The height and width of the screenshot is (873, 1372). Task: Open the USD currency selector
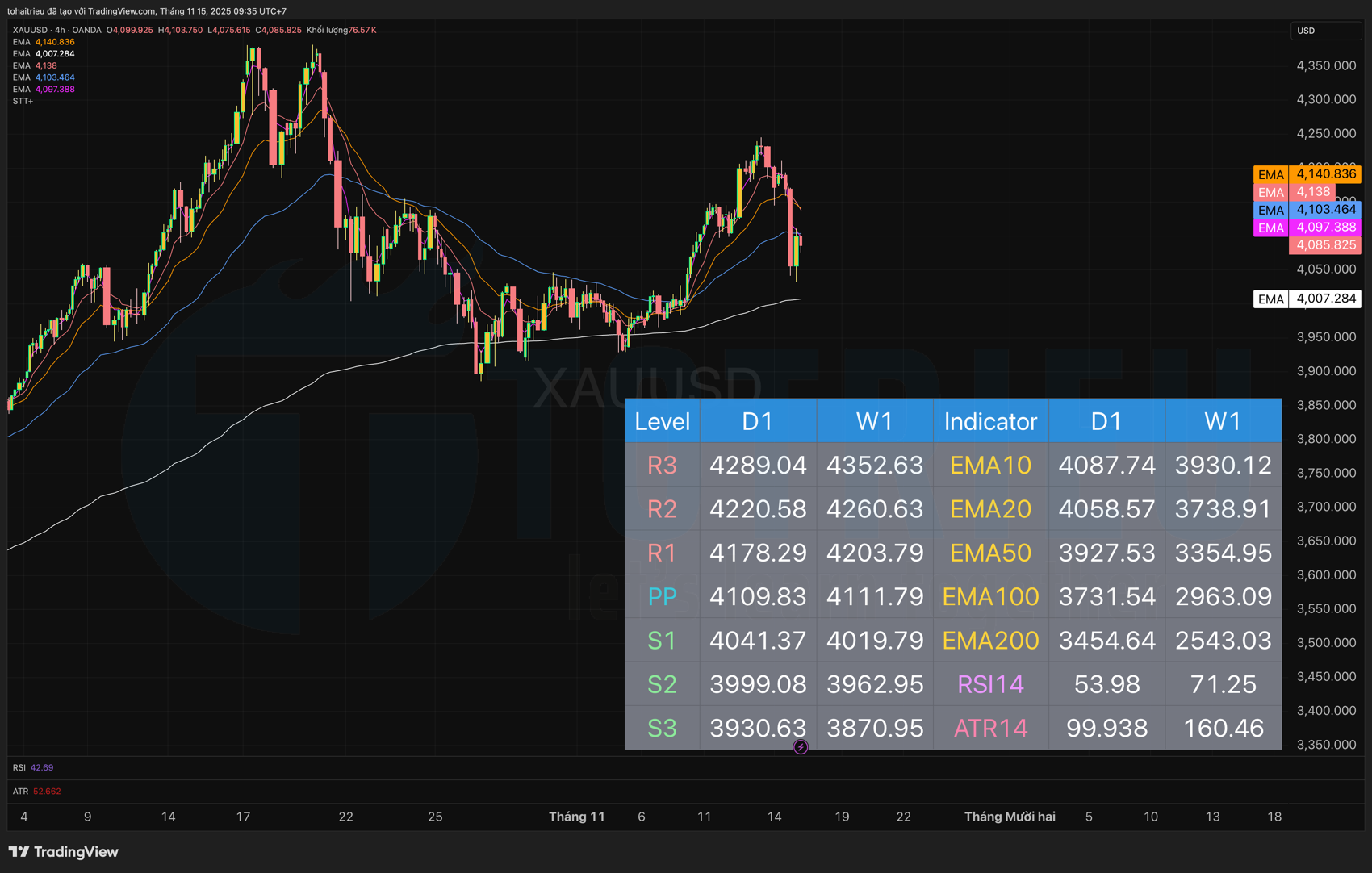pyautogui.click(x=1326, y=30)
